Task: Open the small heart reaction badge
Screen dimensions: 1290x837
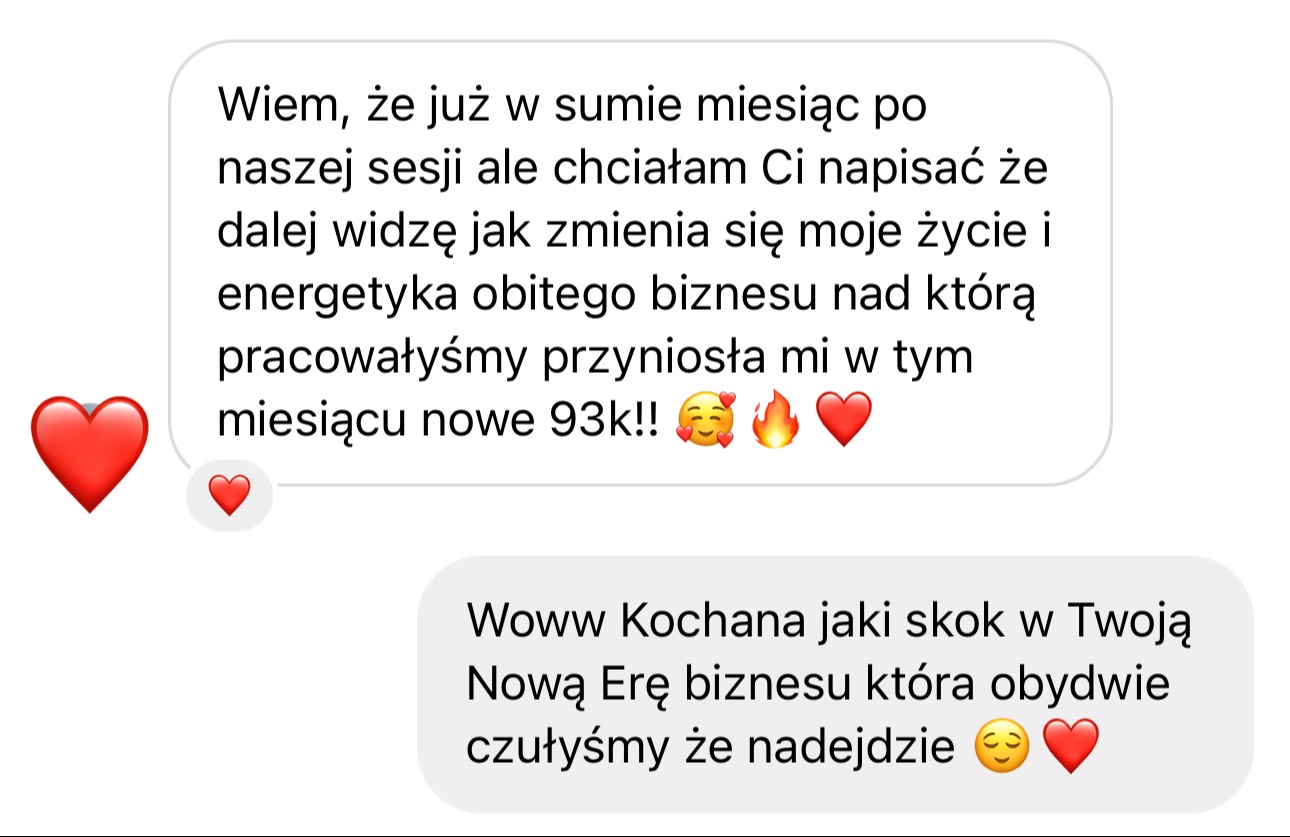Action: pos(230,495)
